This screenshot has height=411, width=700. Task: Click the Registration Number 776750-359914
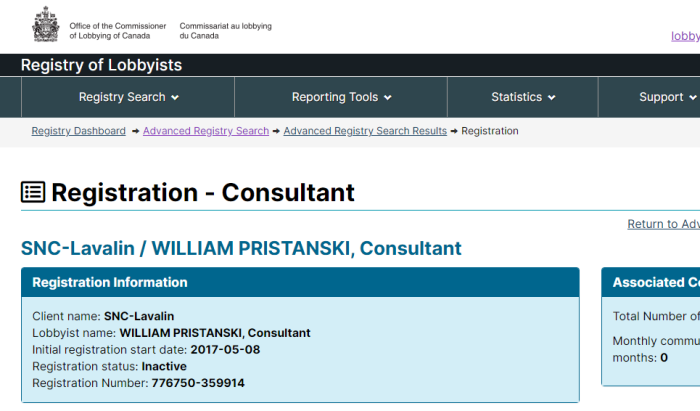[x=198, y=383]
